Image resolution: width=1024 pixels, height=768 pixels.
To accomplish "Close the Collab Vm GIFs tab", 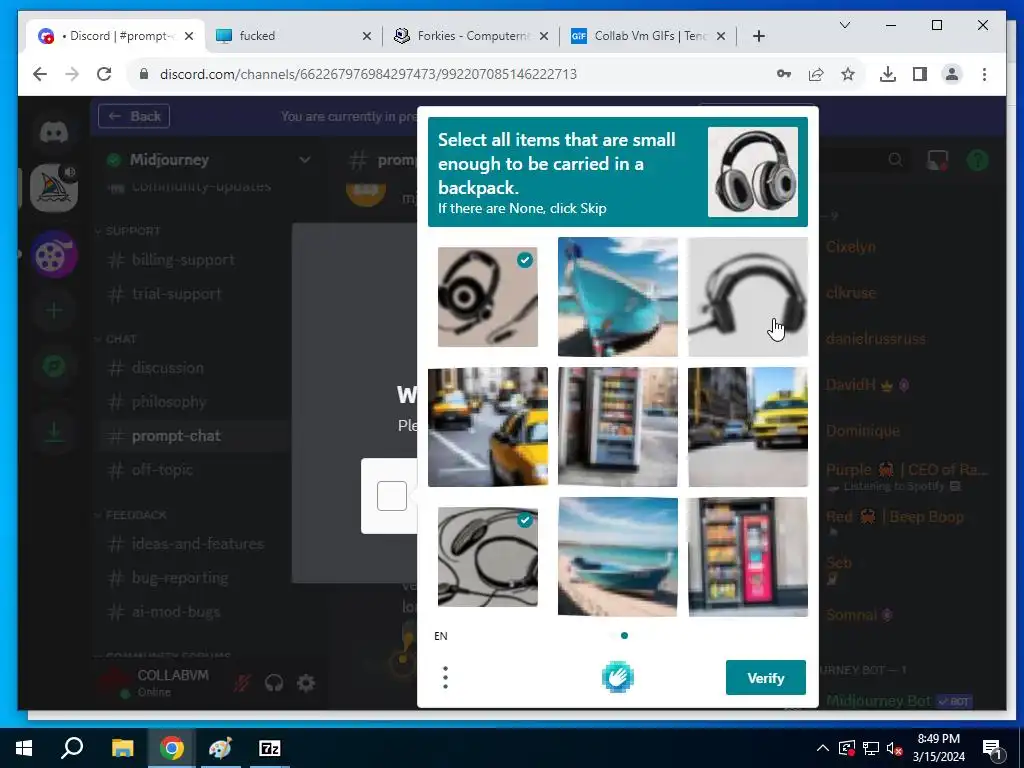I will (721, 36).
